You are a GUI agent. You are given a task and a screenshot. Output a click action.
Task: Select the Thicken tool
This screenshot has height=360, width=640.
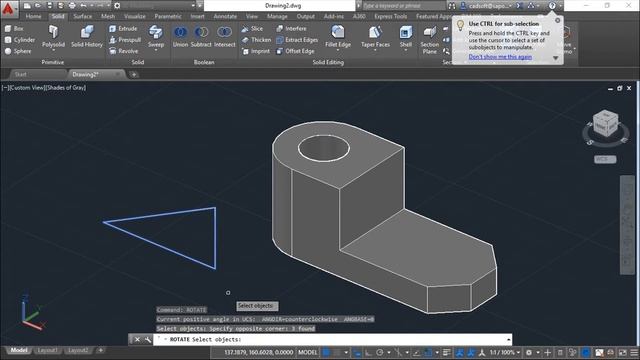[256, 40]
